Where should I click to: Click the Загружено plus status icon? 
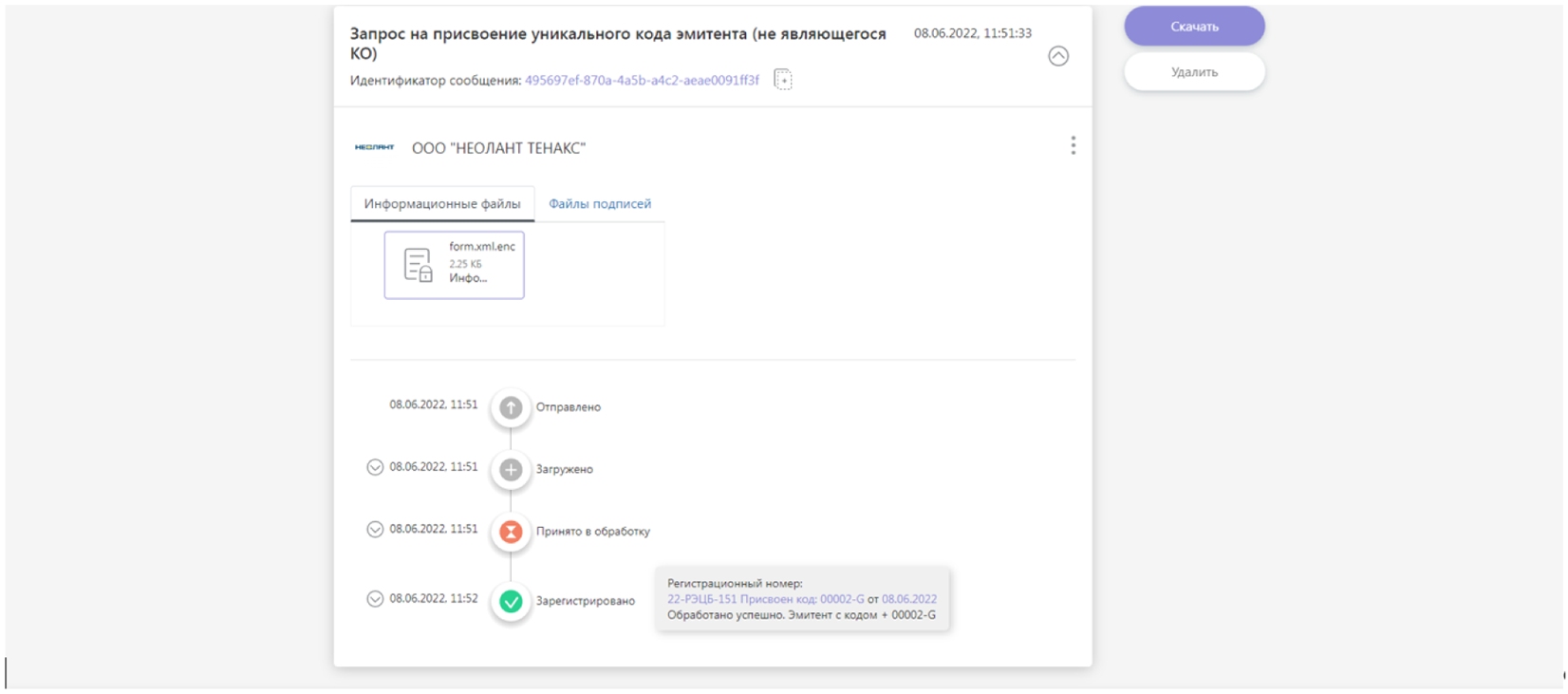[x=511, y=469]
